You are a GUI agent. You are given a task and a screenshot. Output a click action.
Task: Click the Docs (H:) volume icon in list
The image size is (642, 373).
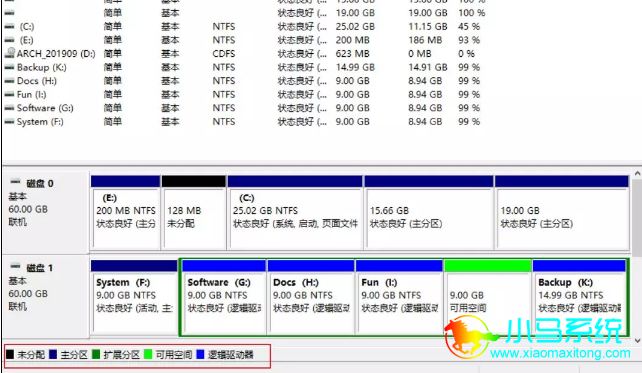point(9,81)
